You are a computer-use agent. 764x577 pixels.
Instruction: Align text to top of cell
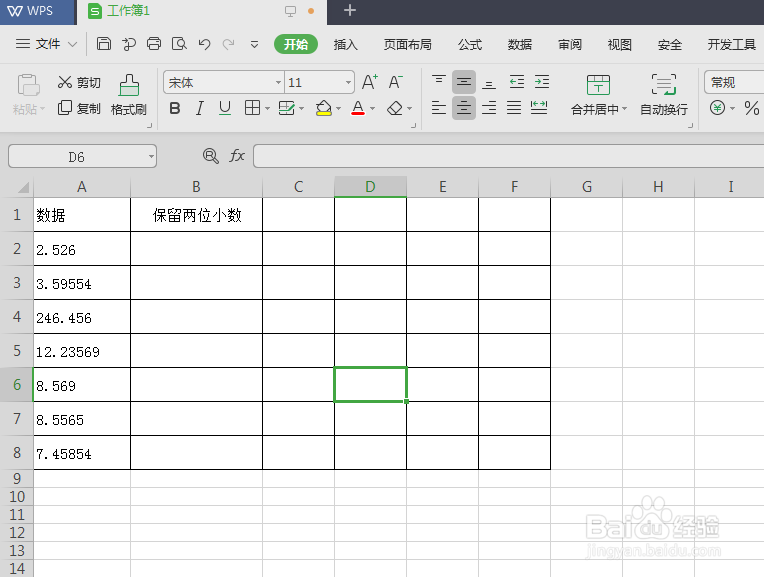tap(439, 81)
